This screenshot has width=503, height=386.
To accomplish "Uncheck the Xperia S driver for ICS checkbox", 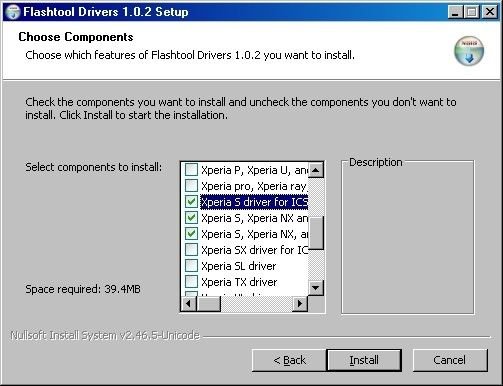I will click(191, 202).
